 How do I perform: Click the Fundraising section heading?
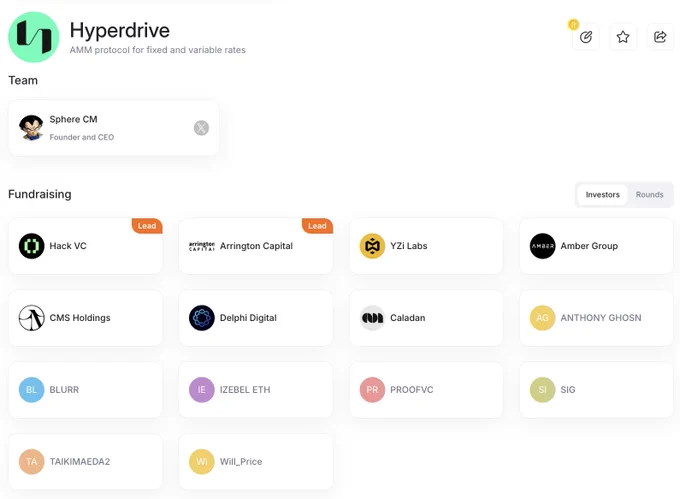tap(40, 194)
